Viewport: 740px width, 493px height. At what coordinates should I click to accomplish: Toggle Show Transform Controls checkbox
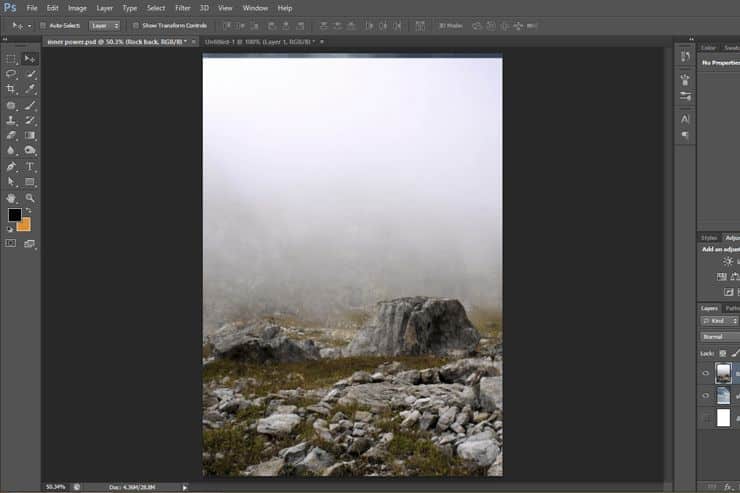coord(136,25)
